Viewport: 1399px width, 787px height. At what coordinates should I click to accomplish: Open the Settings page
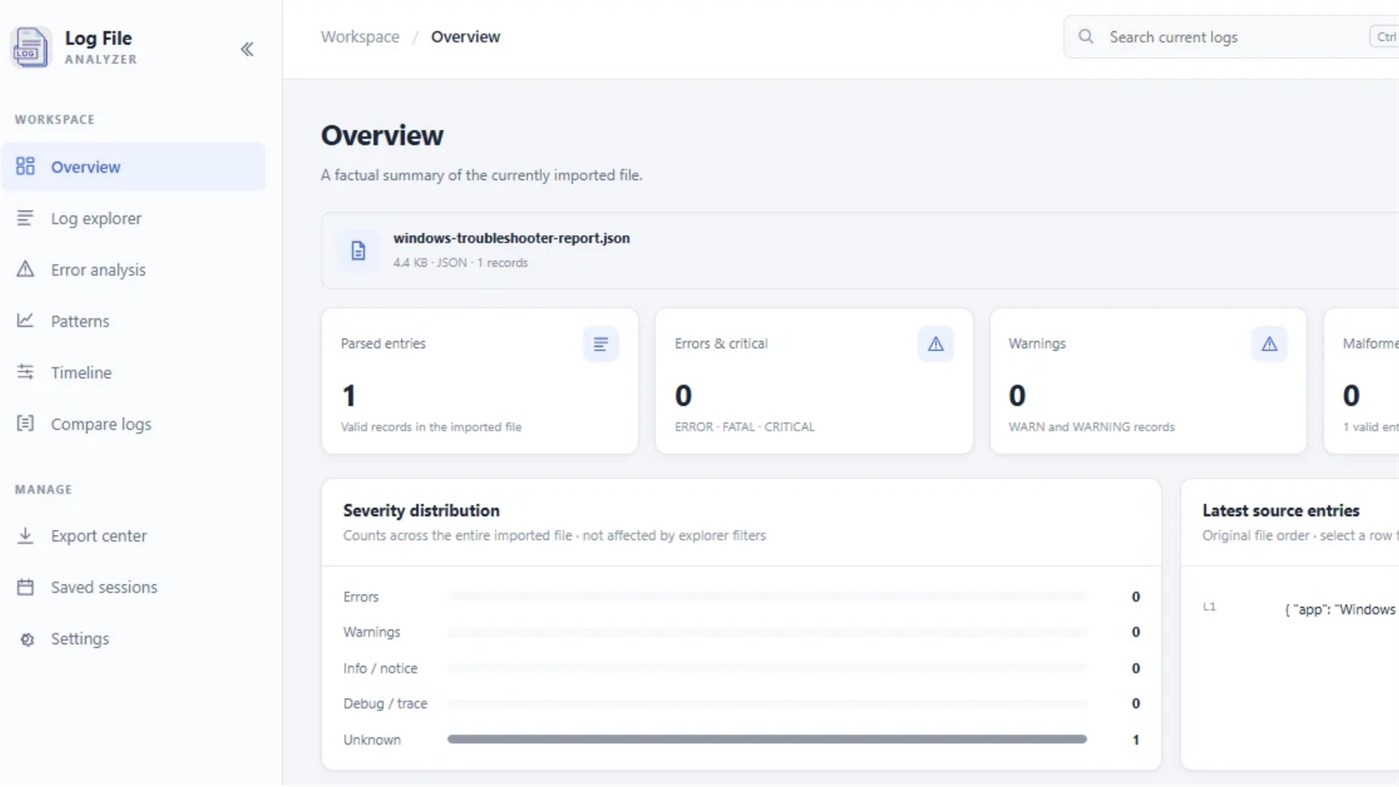pyautogui.click(x=134, y=638)
